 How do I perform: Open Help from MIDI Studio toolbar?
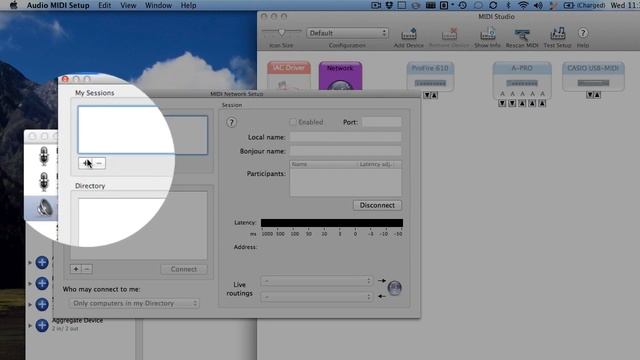pos(582,38)
